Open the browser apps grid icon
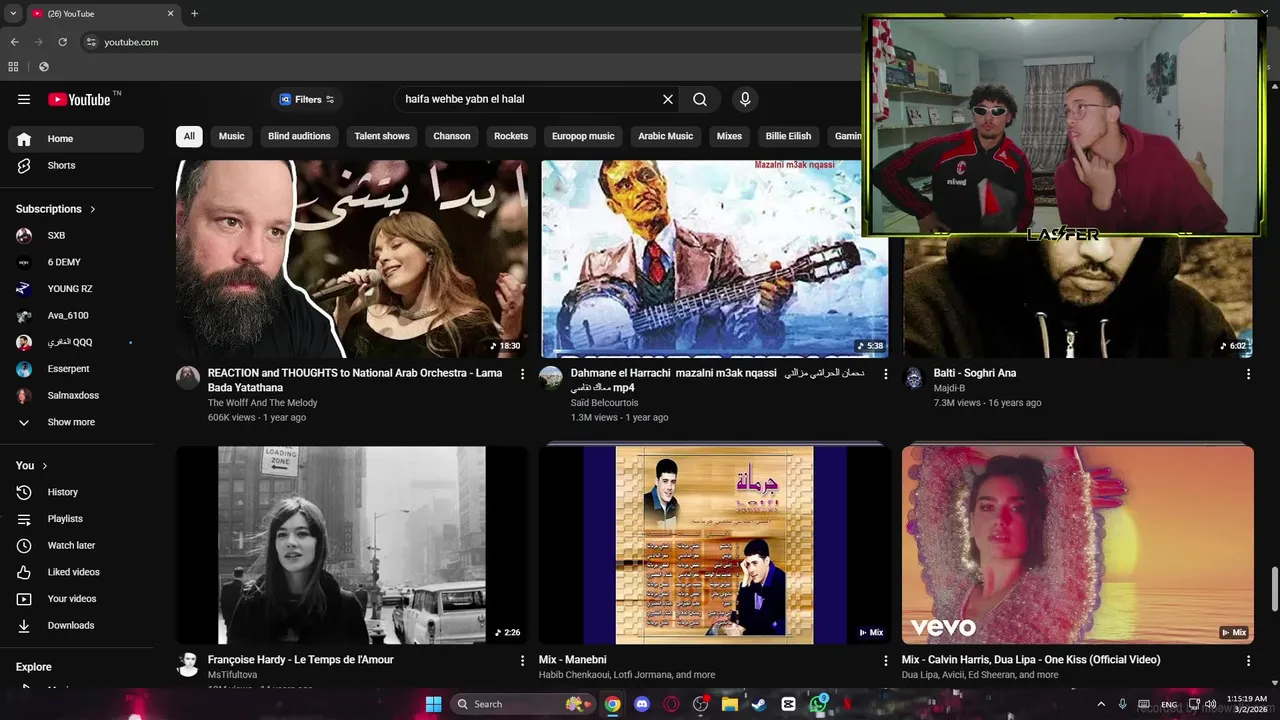 click(x=13, y=67)
